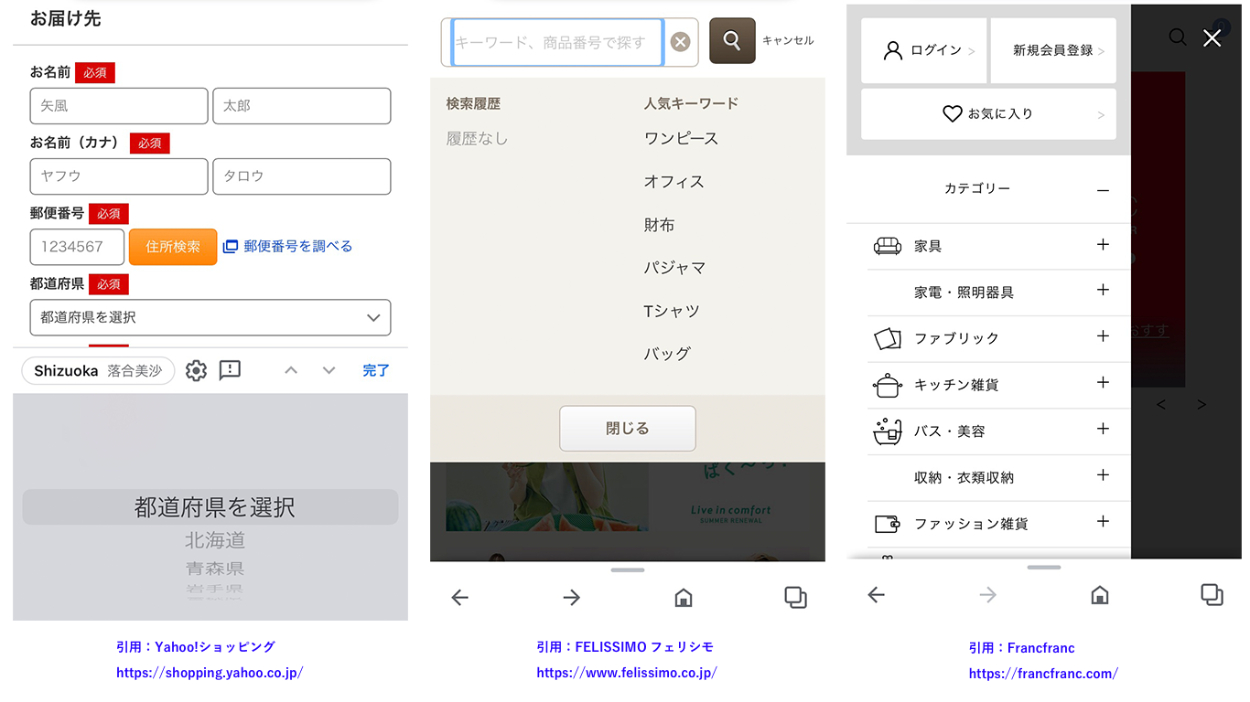Go back using Francfranc browser back arrow
This screenshot has height=702, width=1250.
click(x=876, y=595)
